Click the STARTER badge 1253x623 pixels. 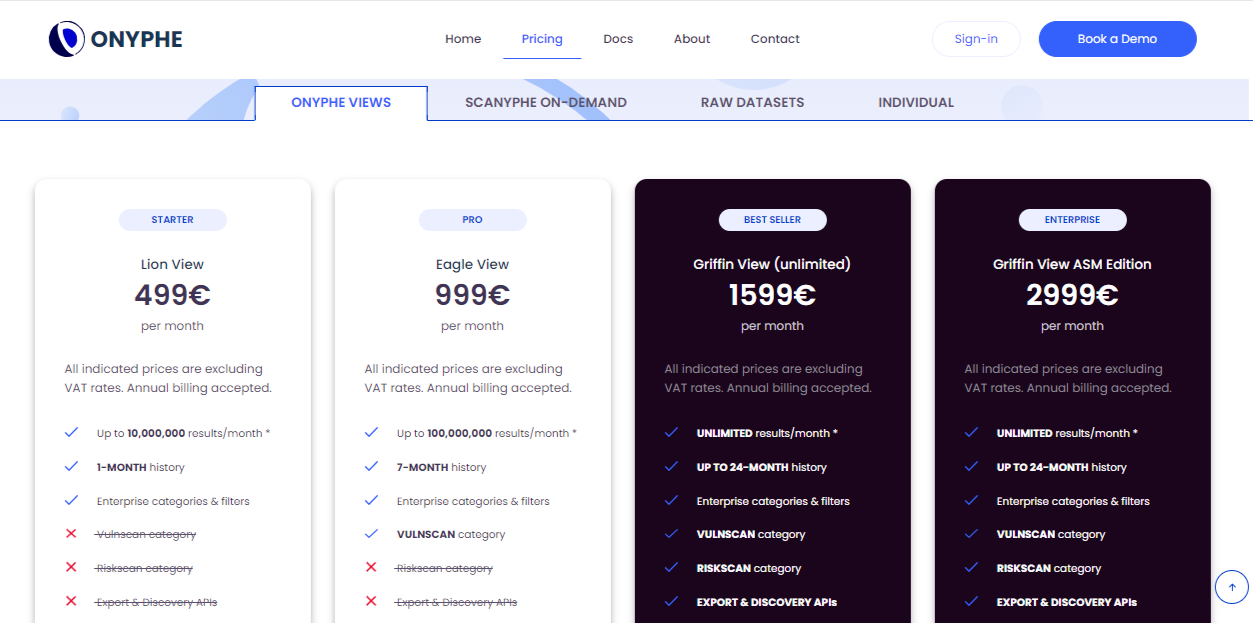[173, 220]
